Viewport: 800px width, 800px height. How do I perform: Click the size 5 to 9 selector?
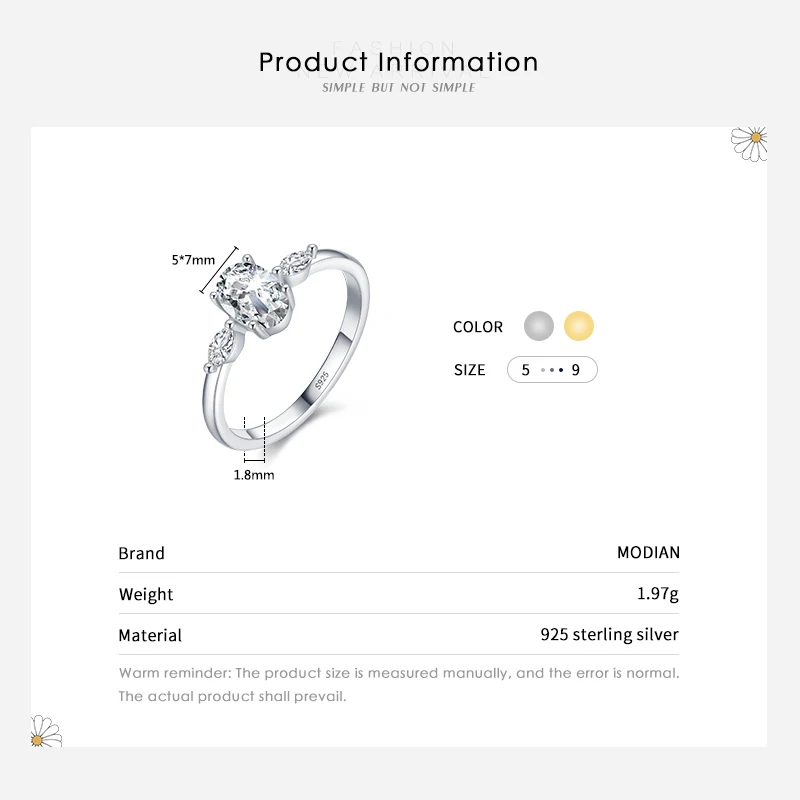pos(552,370)
